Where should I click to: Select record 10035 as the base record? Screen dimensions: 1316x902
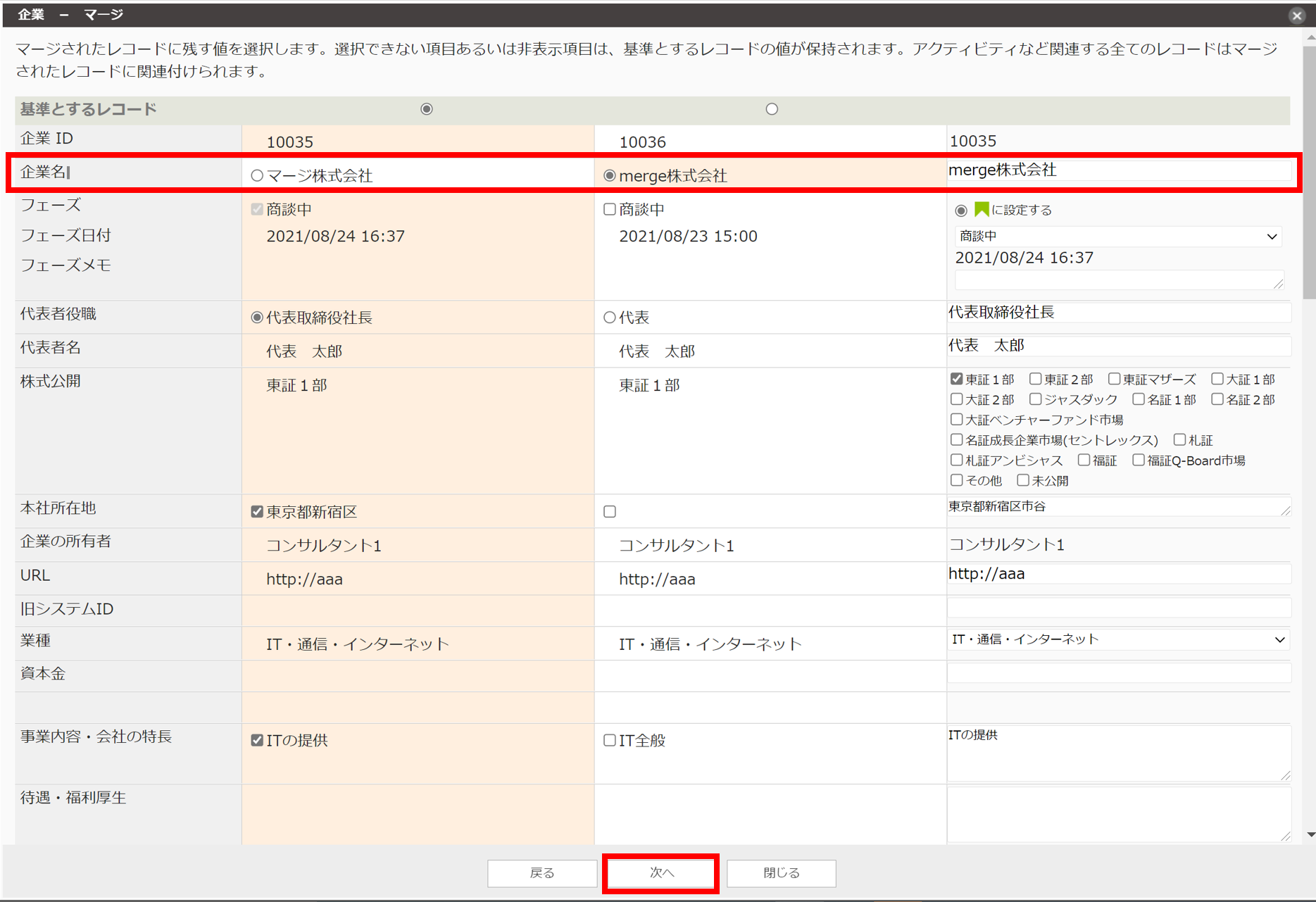(427, 109)
